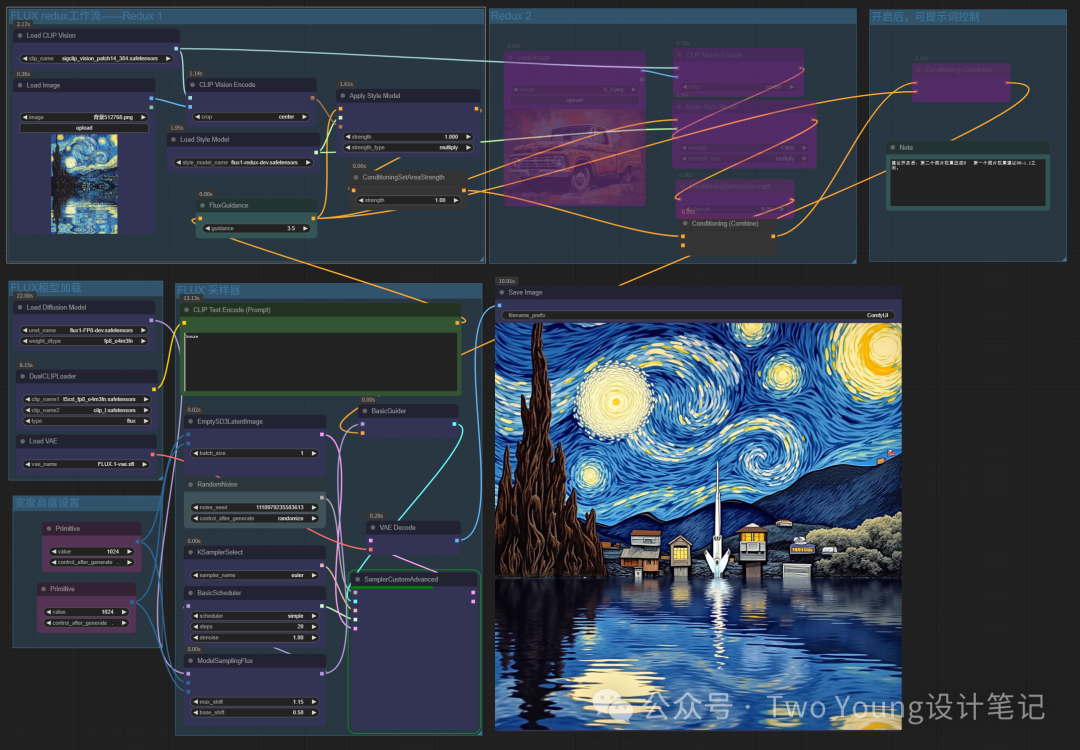Screen dimensions: 1080x750
Task: Adjust the Apply Style Model strength value 1.000
Action: 408,136
